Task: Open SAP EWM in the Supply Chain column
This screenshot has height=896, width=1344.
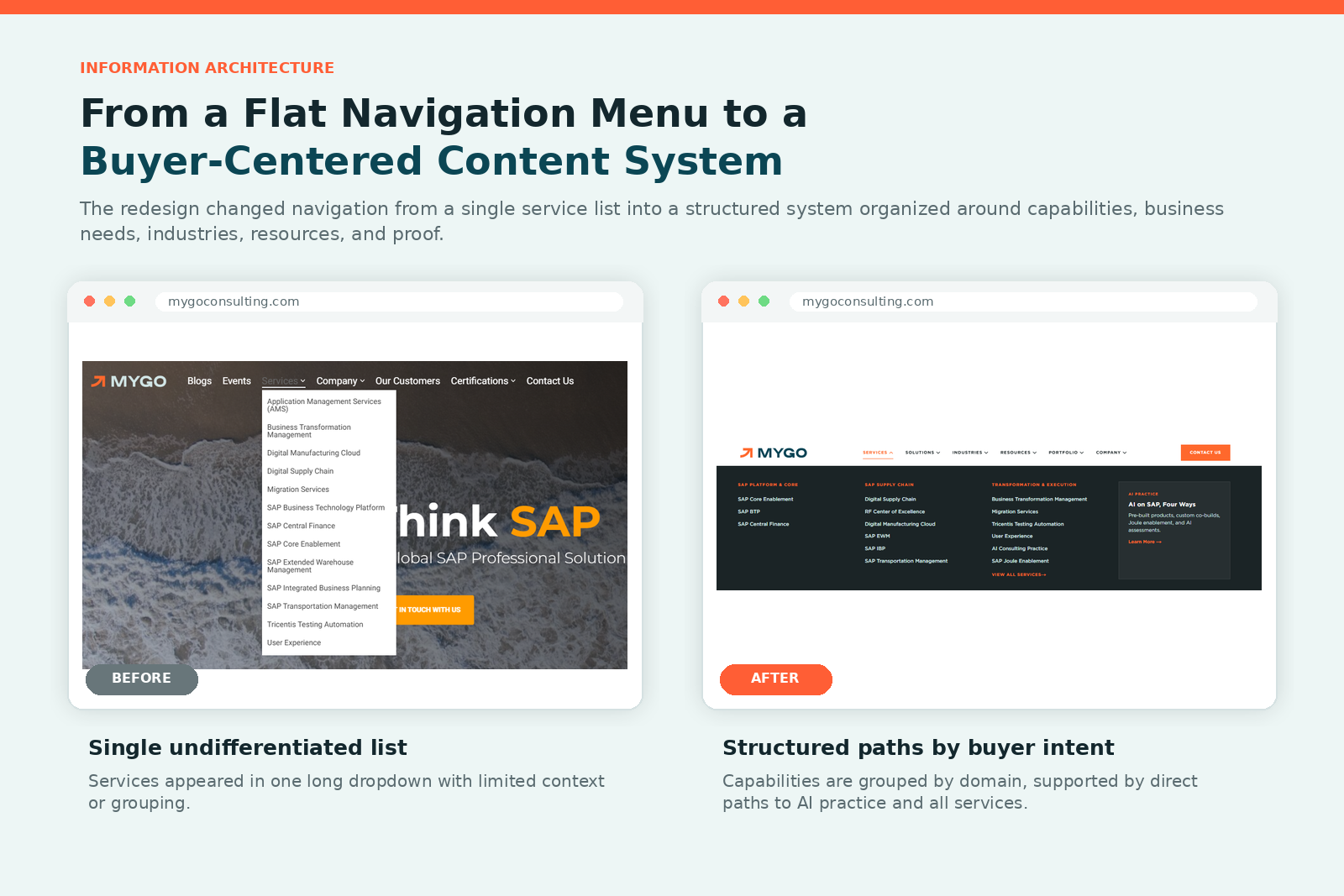Action: point(877,536)
